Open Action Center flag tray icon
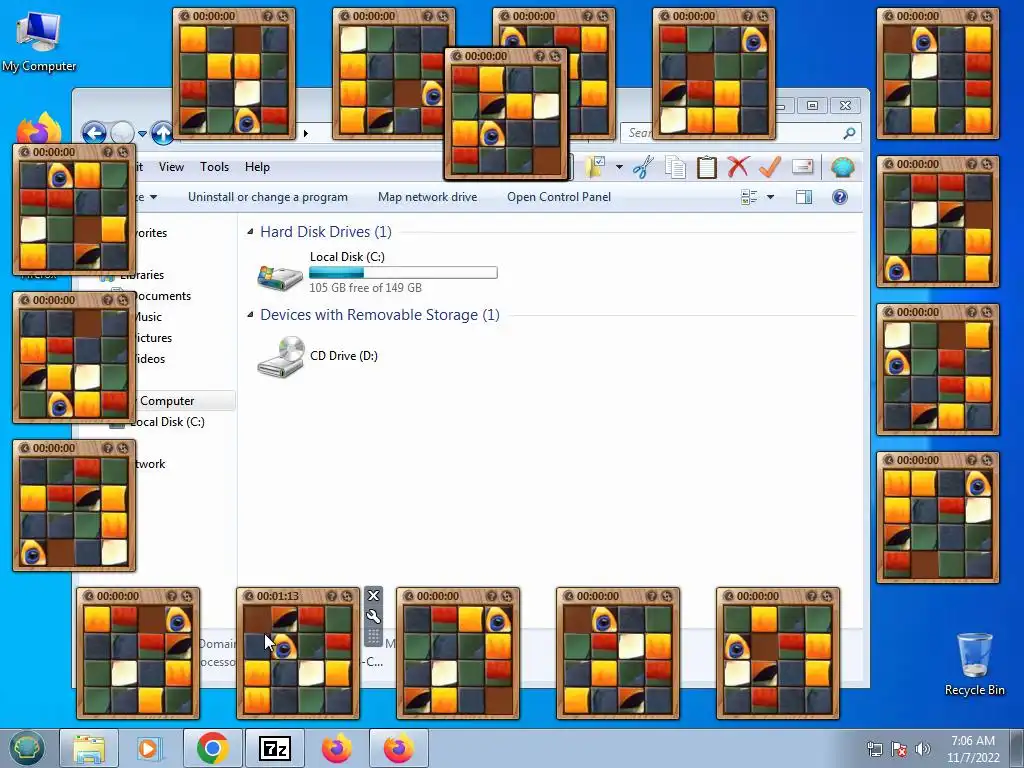The width and height of the screenshot is (1024, 768). [899, 748]
